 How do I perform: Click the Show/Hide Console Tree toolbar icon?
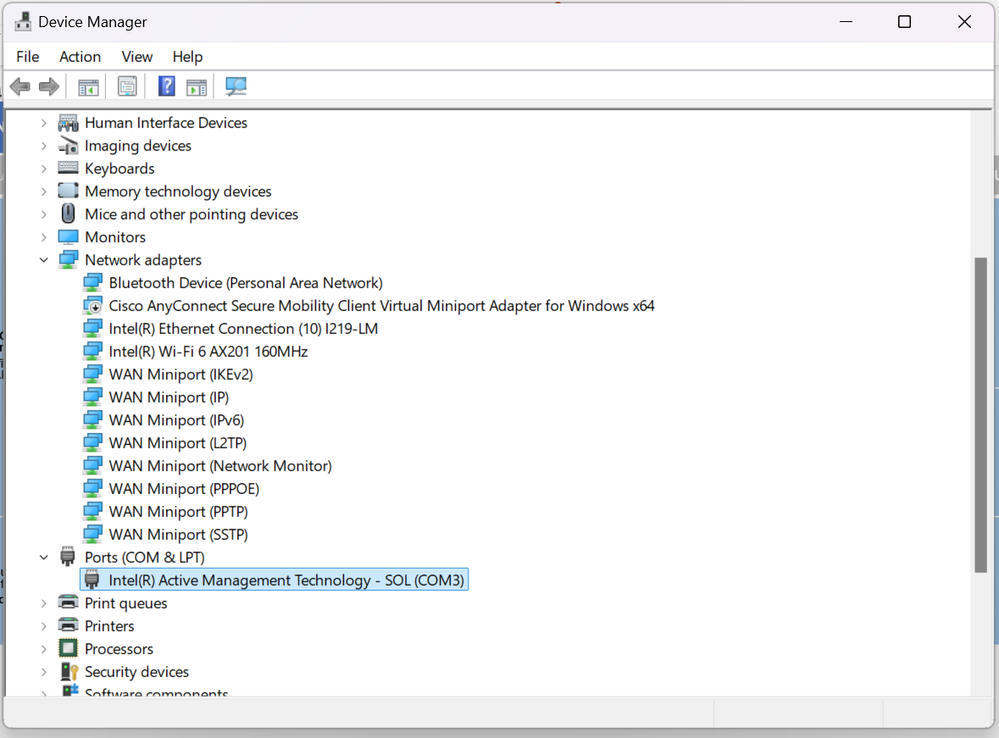(x=87, y=86)
